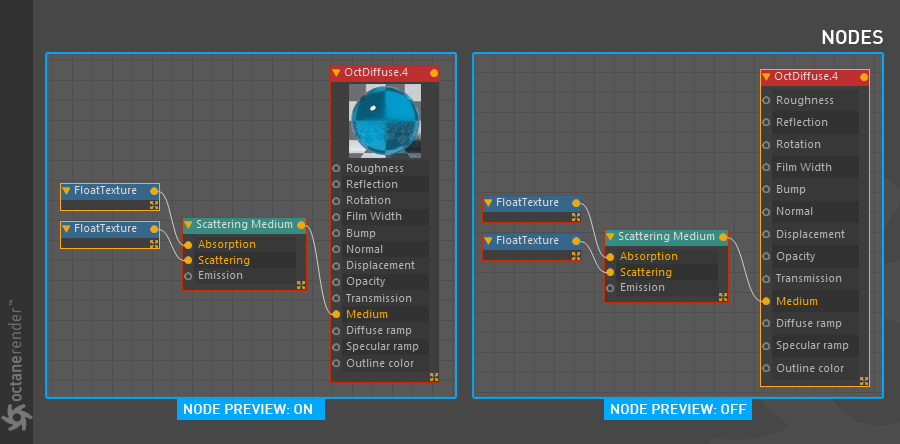Click the Medium input port in preview-on graph
Screen dimensions: 900x444
tap(336, 314)
